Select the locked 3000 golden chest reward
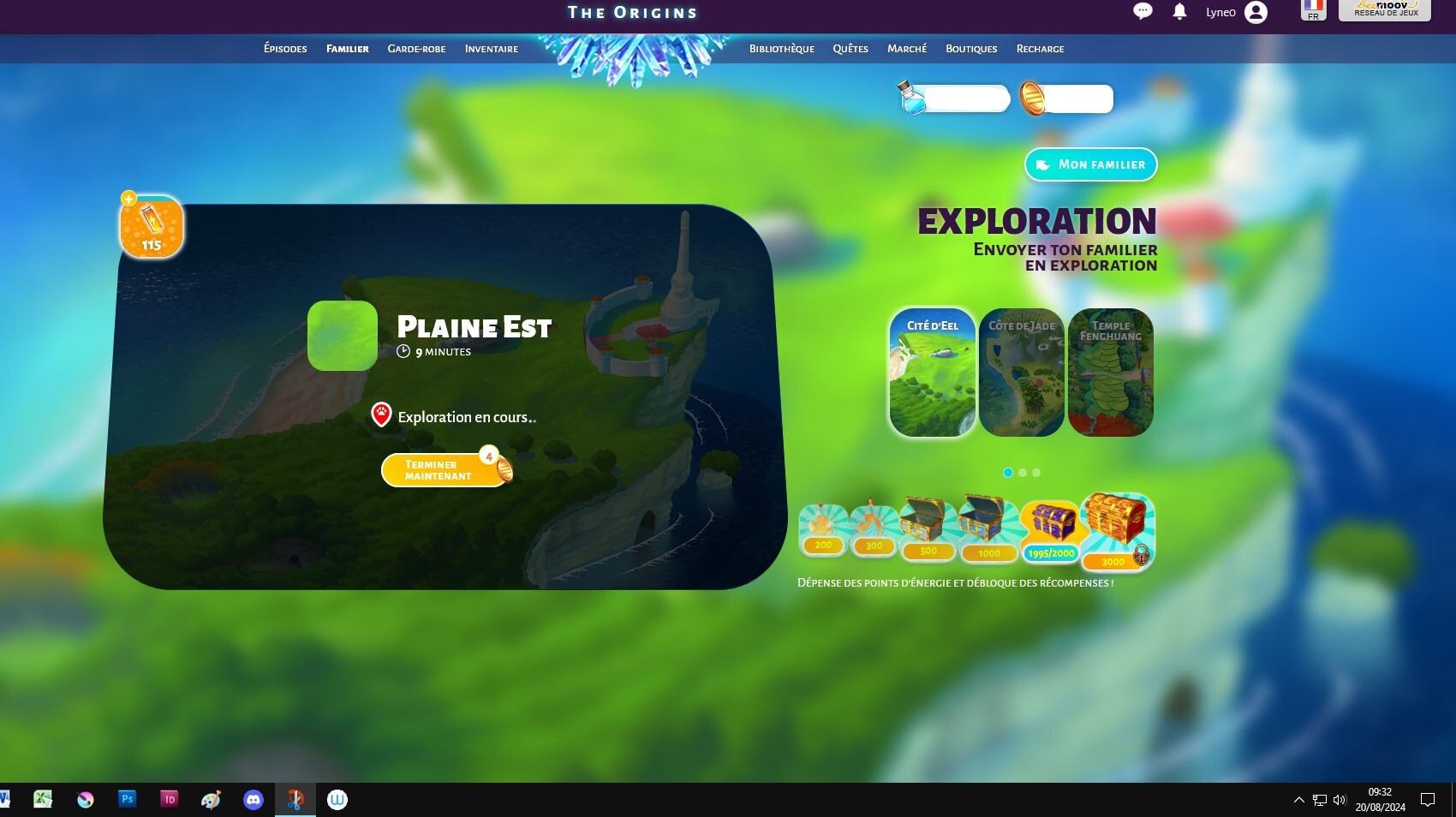The height and width of the screenshot is (817, 1456). [x=1117, y=531]
